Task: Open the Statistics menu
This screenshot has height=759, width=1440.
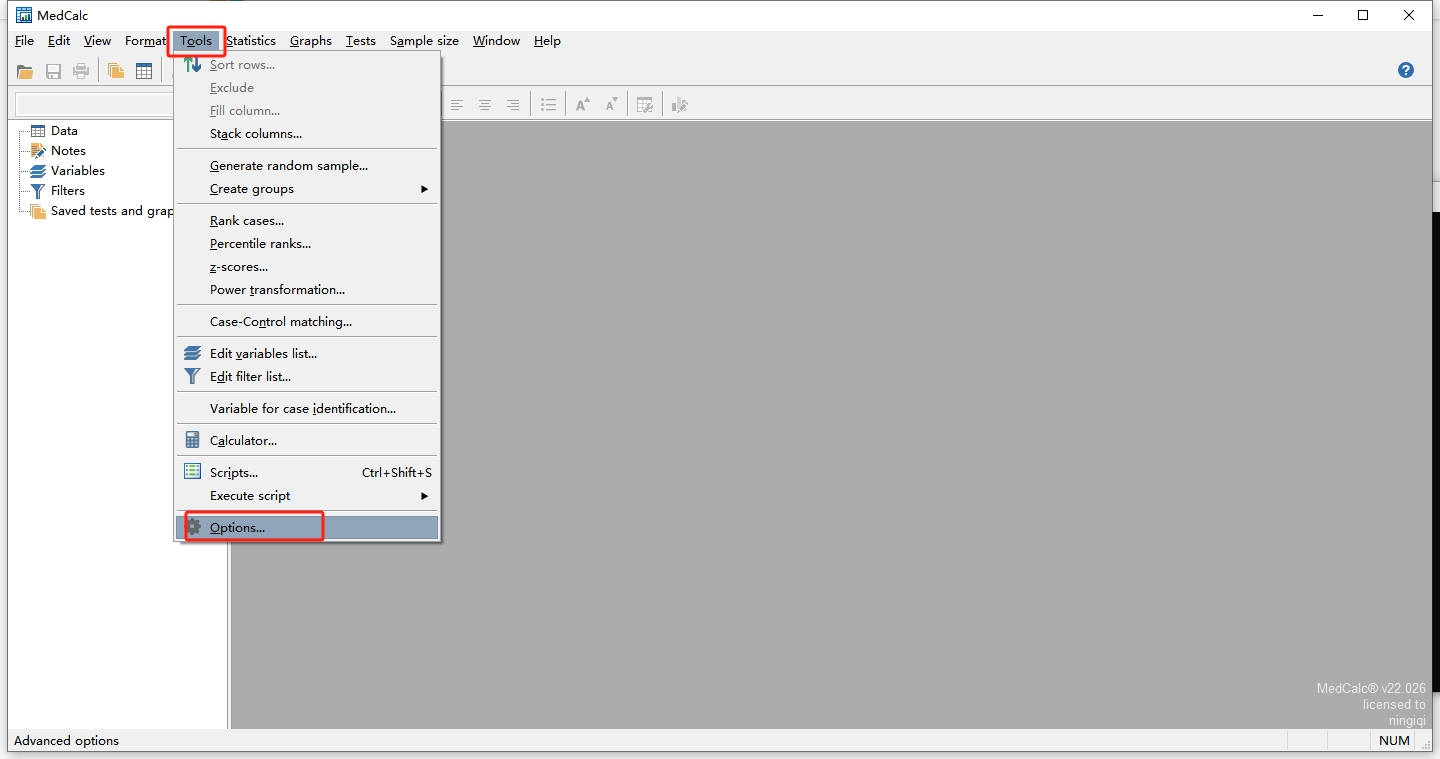Action: tap(251, 41)
